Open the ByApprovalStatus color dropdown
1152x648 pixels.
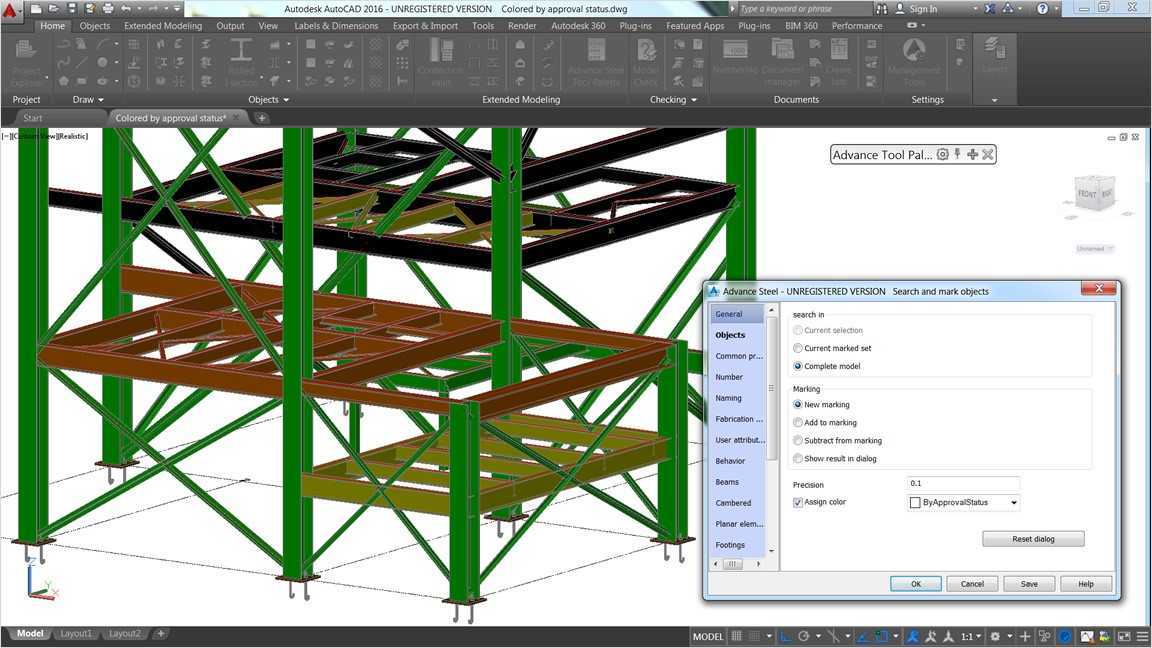pyautogui.click(x=1014, y=503)
